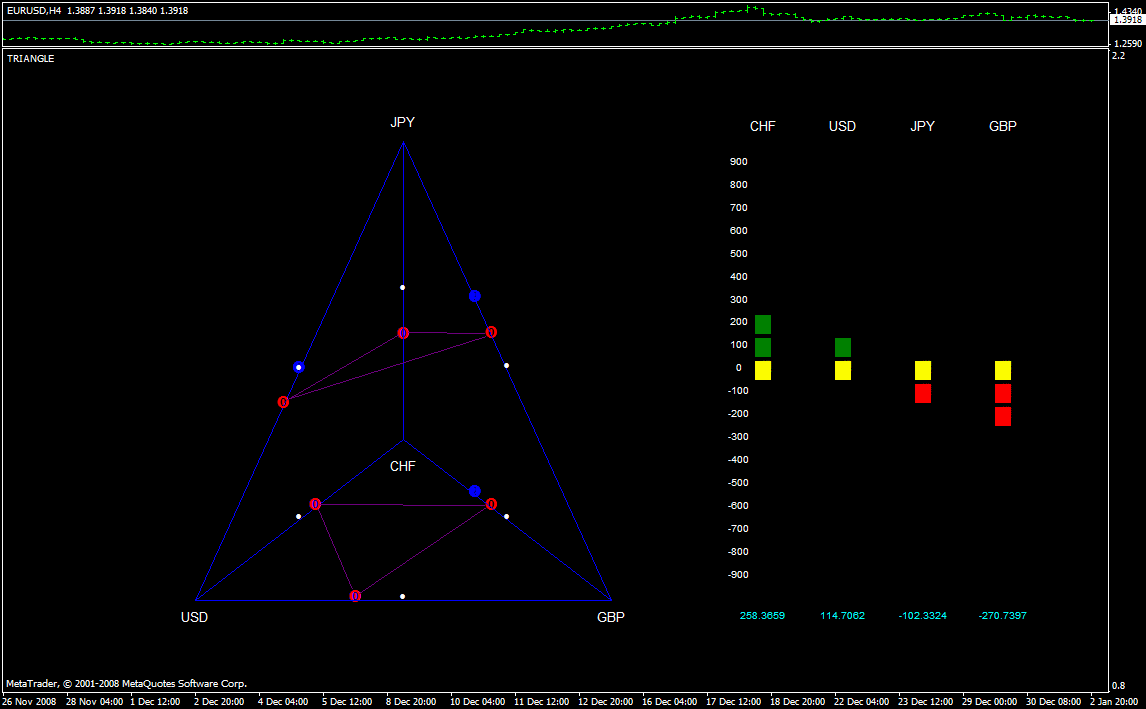
Task: Click the USD label at the triangle corner
Action: [194, 618]
